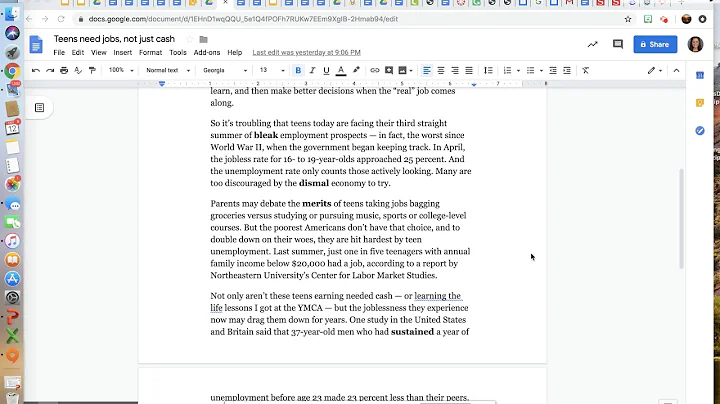
Task: Run spell check via toolbar icon
Action: (78, 70)
